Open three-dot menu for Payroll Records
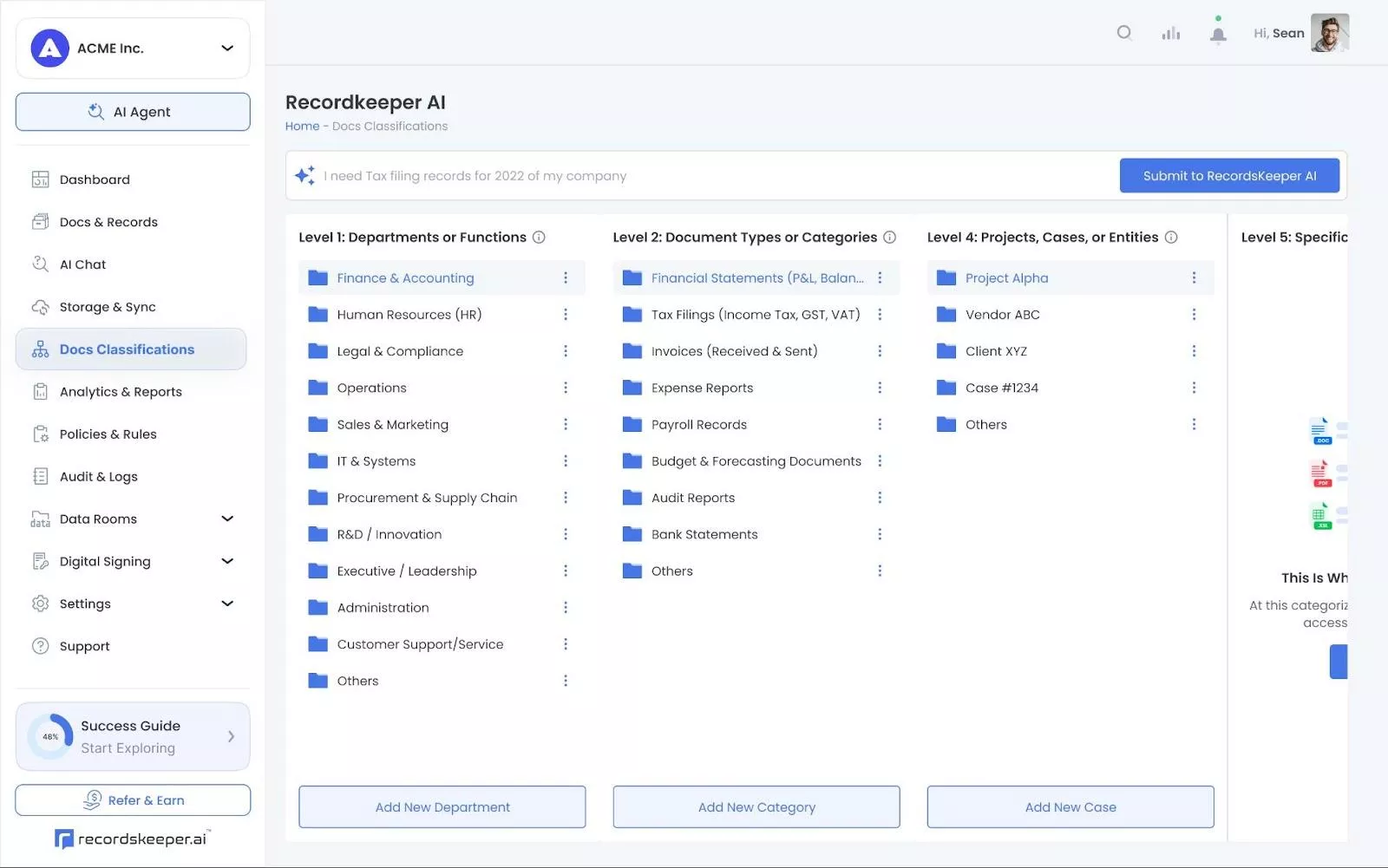Screen dimensions: 1388x868 click(880, 425)
